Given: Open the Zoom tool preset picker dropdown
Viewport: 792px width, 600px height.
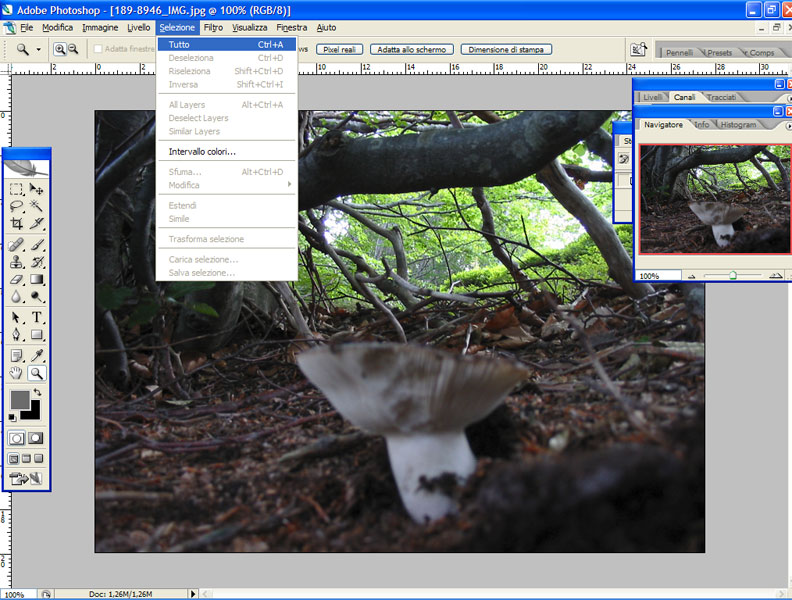Looking at the screenshot, I should tap(39, 49).
